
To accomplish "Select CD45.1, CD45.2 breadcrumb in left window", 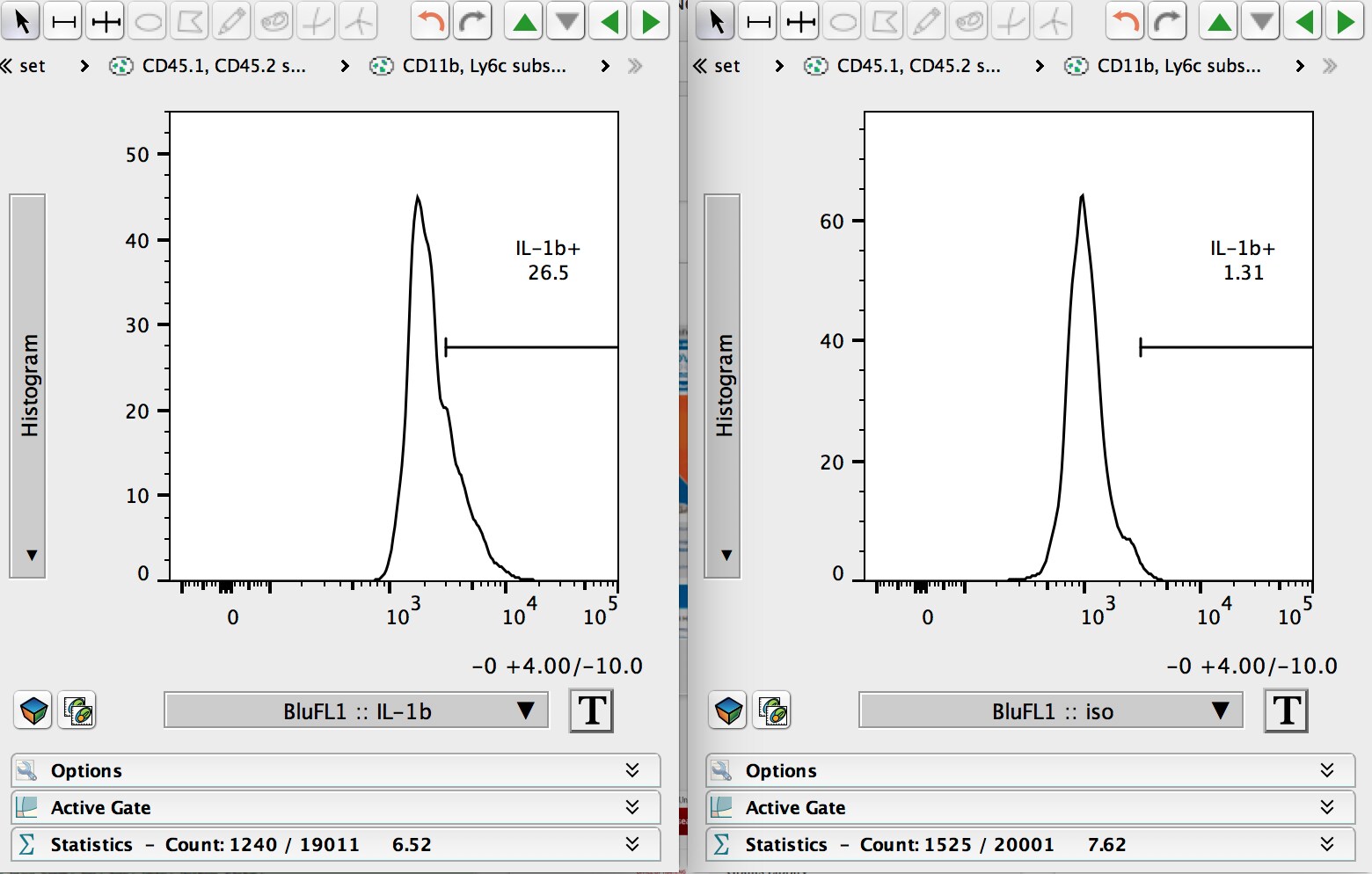I will point(208,66).
